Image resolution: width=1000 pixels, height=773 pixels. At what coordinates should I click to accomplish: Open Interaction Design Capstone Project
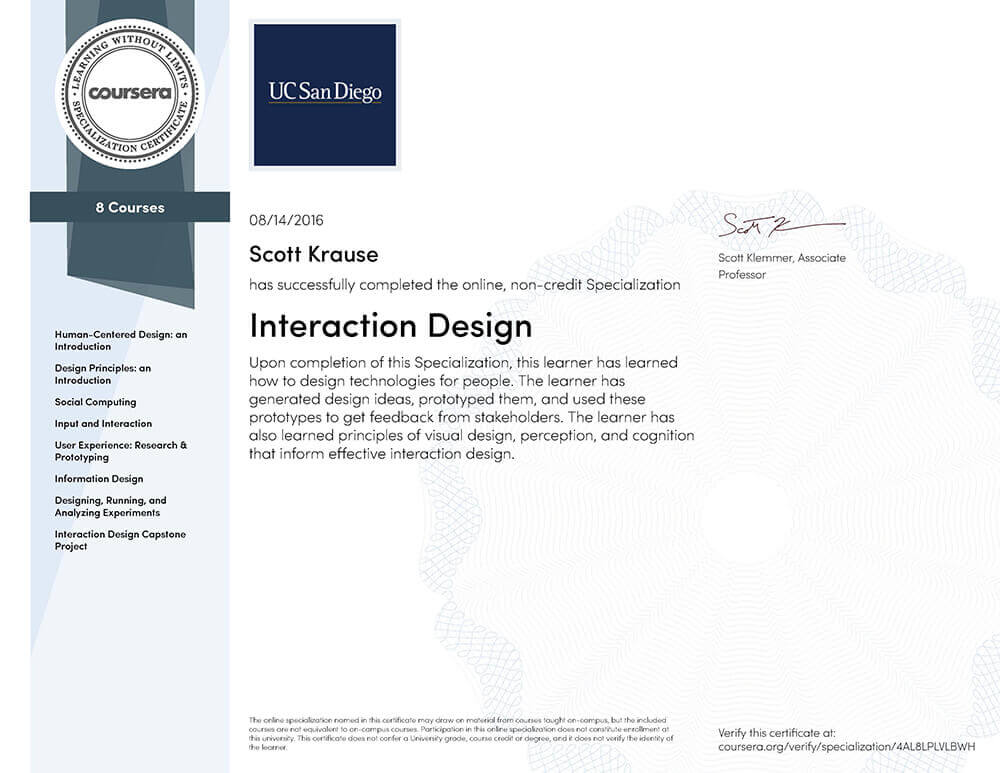[120, 540]
